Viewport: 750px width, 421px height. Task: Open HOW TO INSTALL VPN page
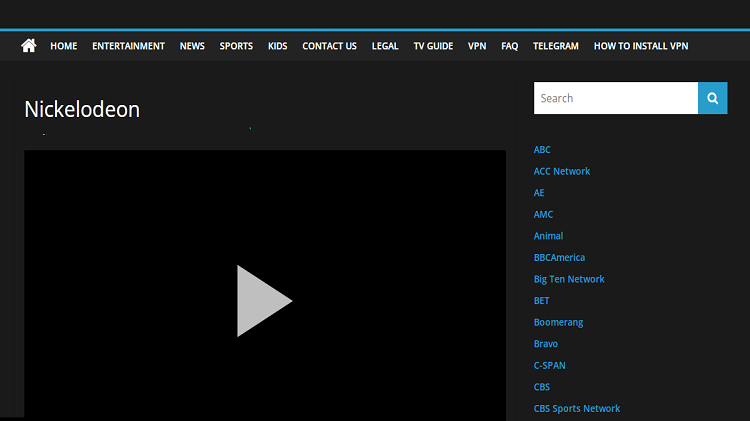click(640, 46)
